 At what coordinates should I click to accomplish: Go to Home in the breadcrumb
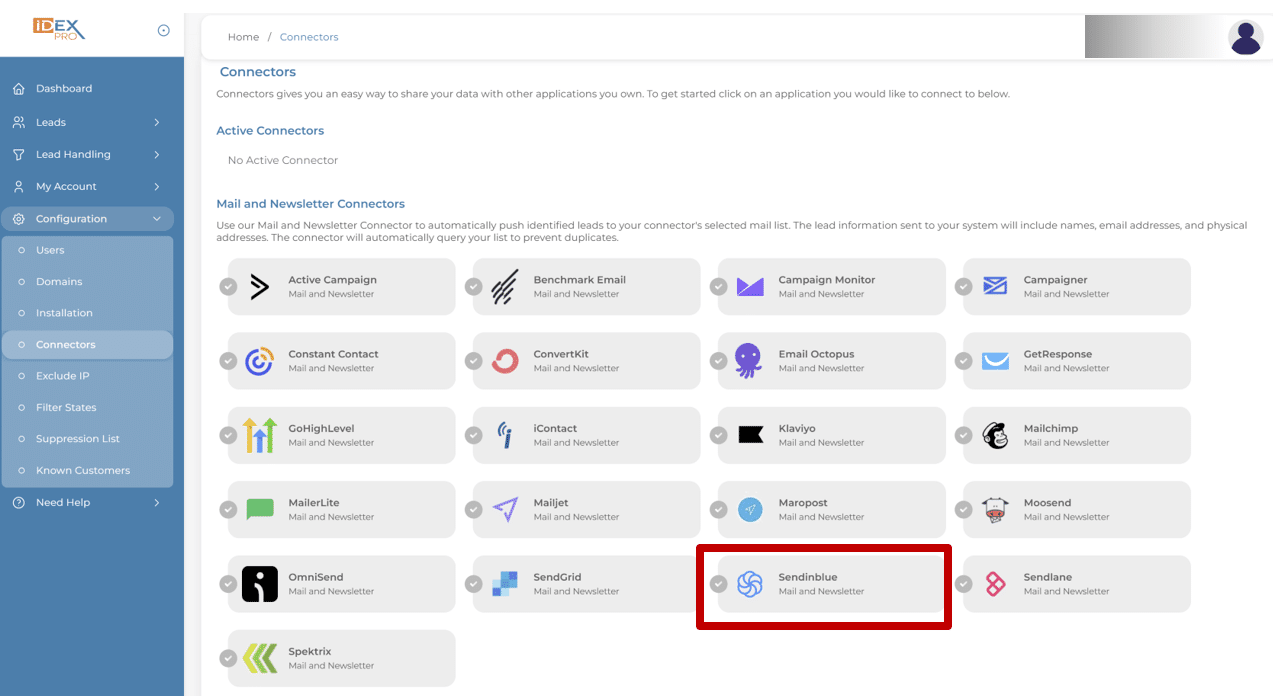tap(243, 37)
